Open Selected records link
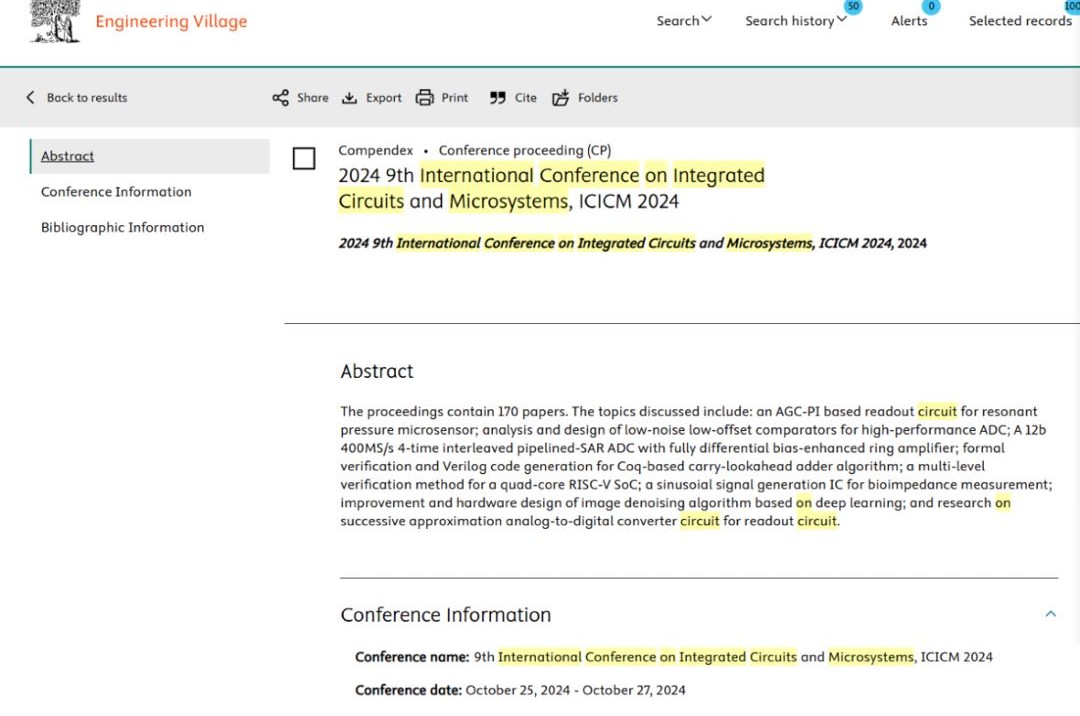The width and height of the screenshot is (1080, 716). 1020,21
